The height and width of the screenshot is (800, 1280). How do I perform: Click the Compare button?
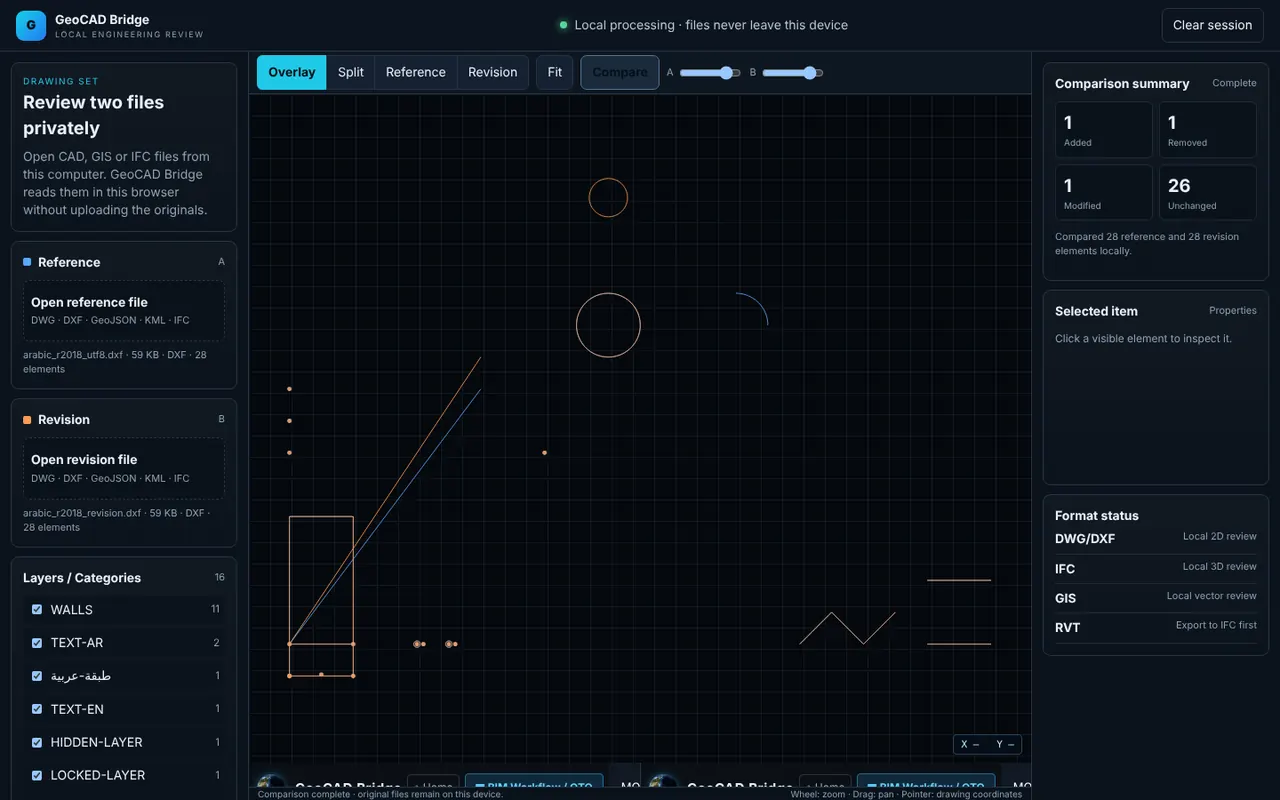pyautogui.click(x=620, y=72)
